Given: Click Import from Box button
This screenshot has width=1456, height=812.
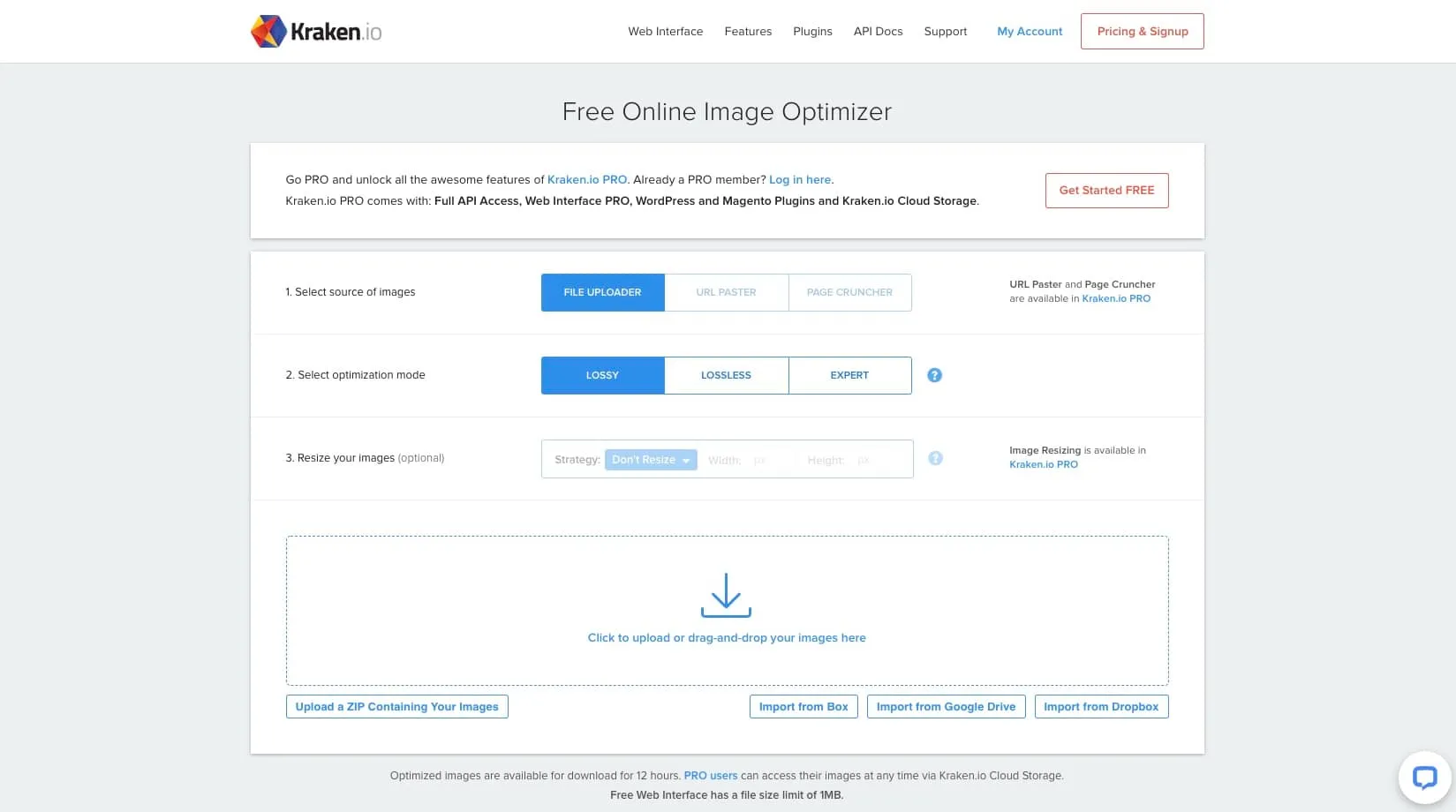Looking at the screenshot, I should coord(803,707).
